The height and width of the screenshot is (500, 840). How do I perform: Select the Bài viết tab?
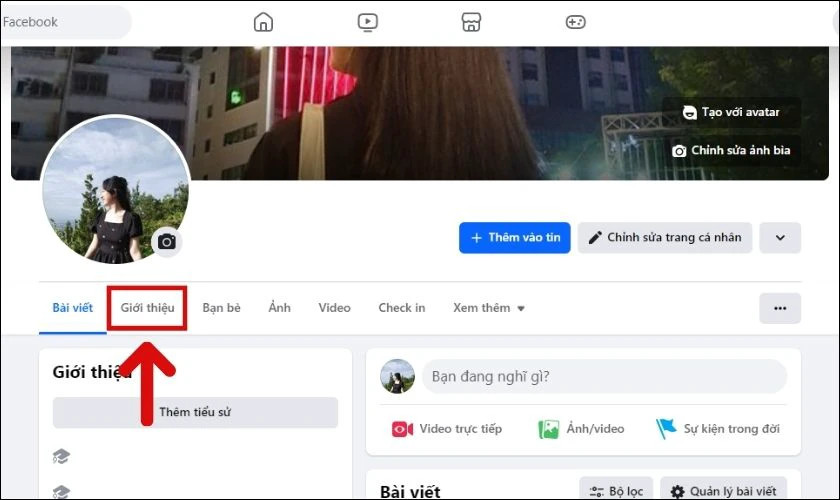[x=72, y=308]
